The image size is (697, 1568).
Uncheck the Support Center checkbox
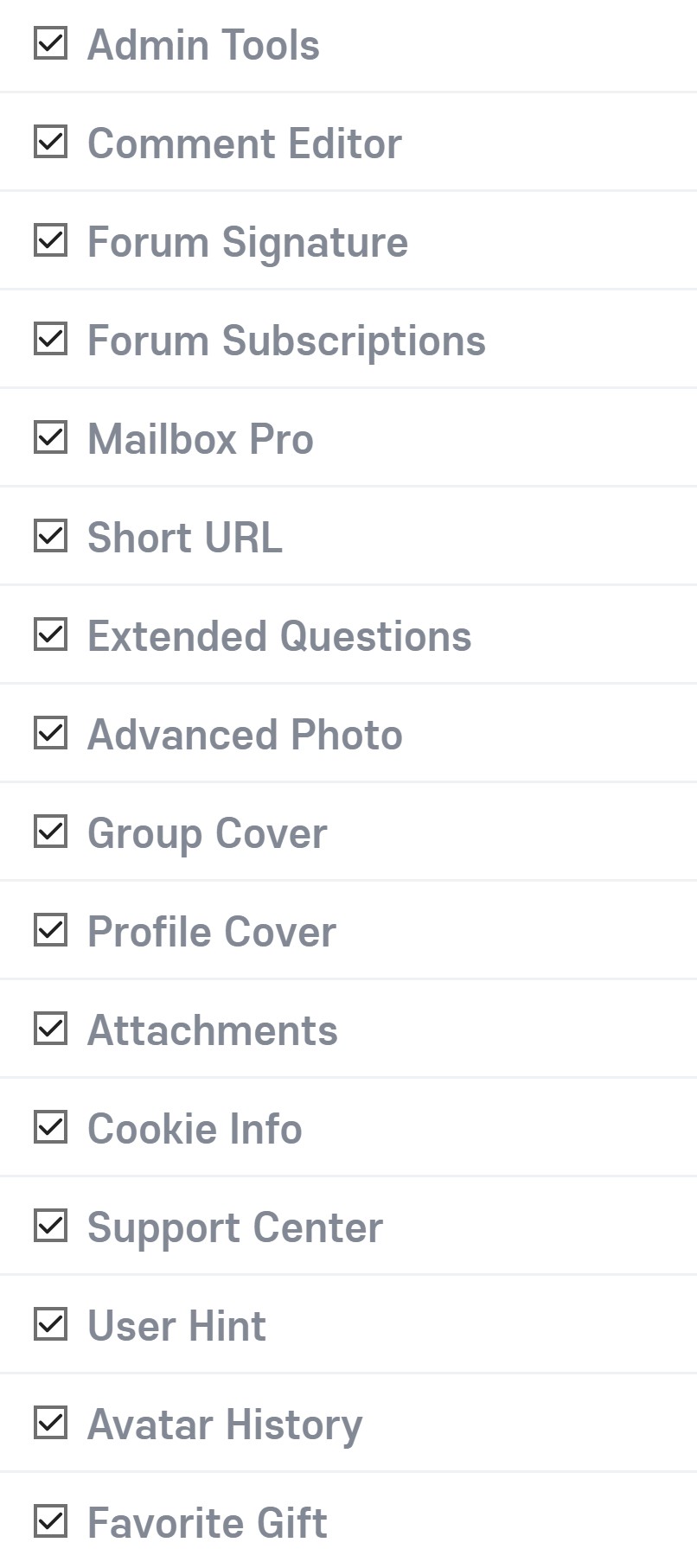click(50, 1226)
